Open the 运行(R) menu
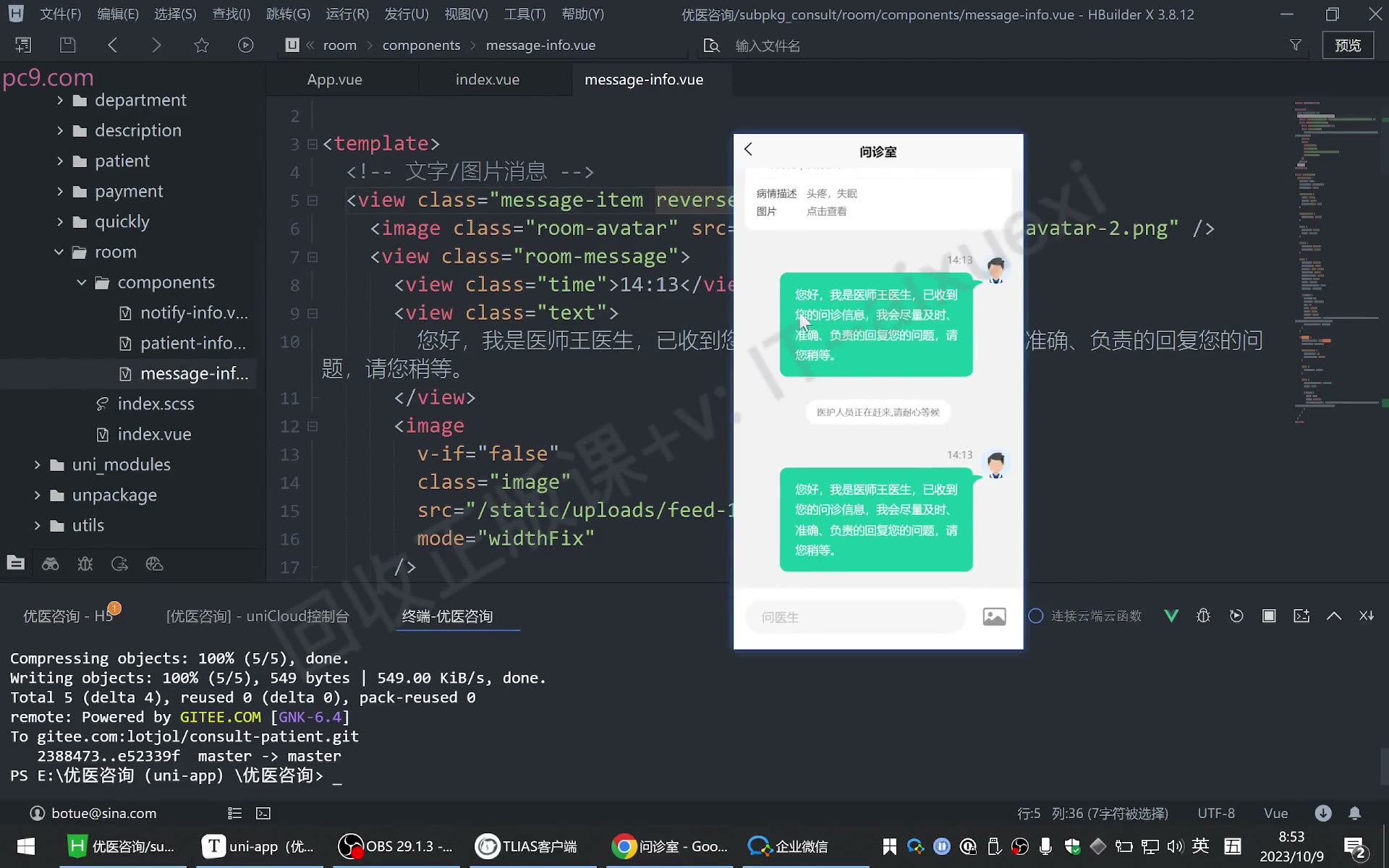 point(347,14)
